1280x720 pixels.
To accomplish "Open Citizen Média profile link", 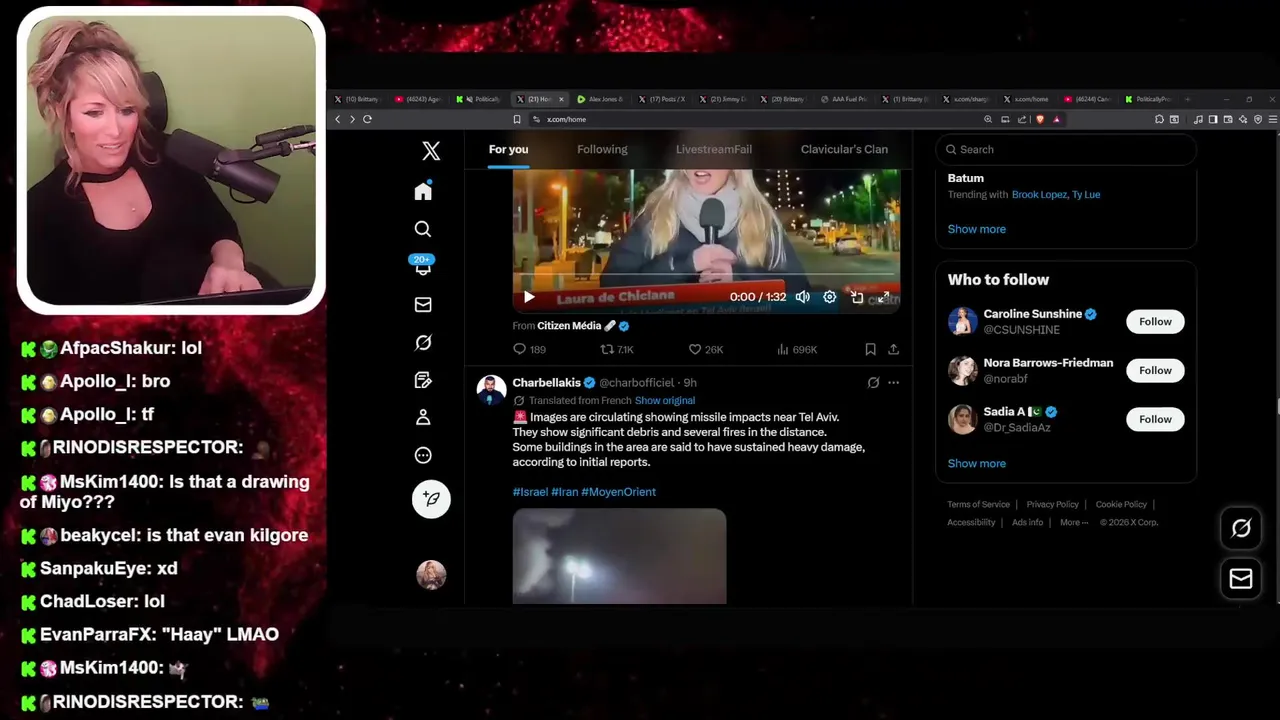I will pos(569,326).
